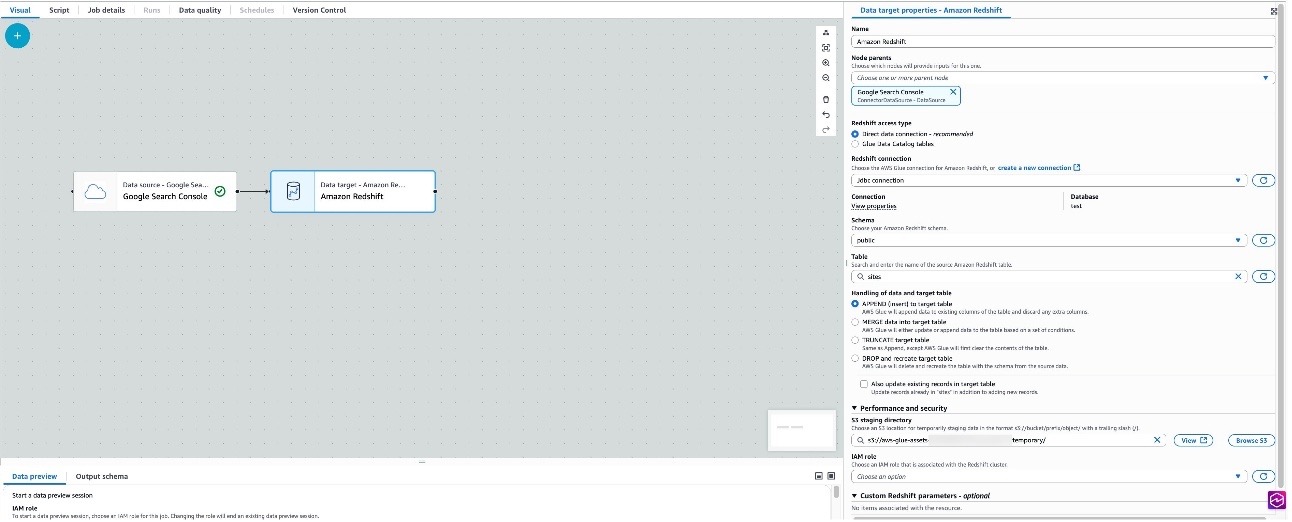Zoom out on the canvas
The width and height of the screenshot is (1292, 522).
pyautogui.click(x=825, y=77)
